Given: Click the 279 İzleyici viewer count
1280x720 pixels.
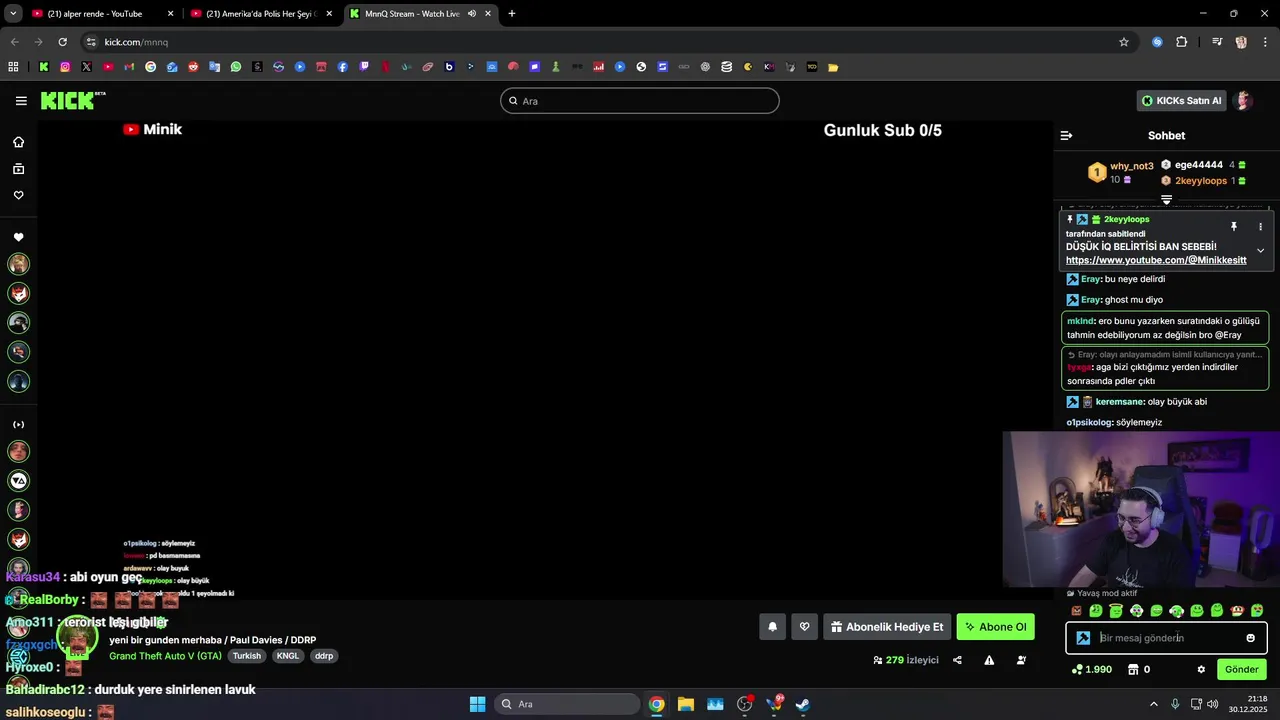Looking at the screenshot, I should (x=905, y=660).
